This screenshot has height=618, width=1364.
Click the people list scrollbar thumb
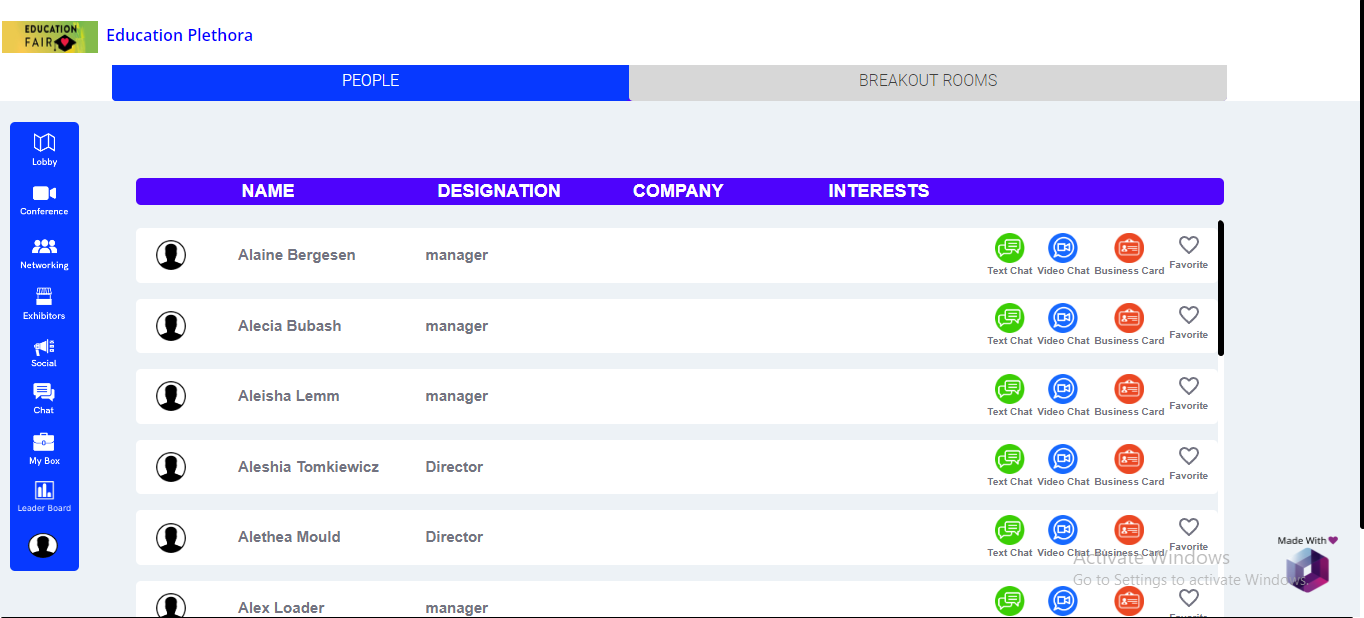[x=1220, y=288]
